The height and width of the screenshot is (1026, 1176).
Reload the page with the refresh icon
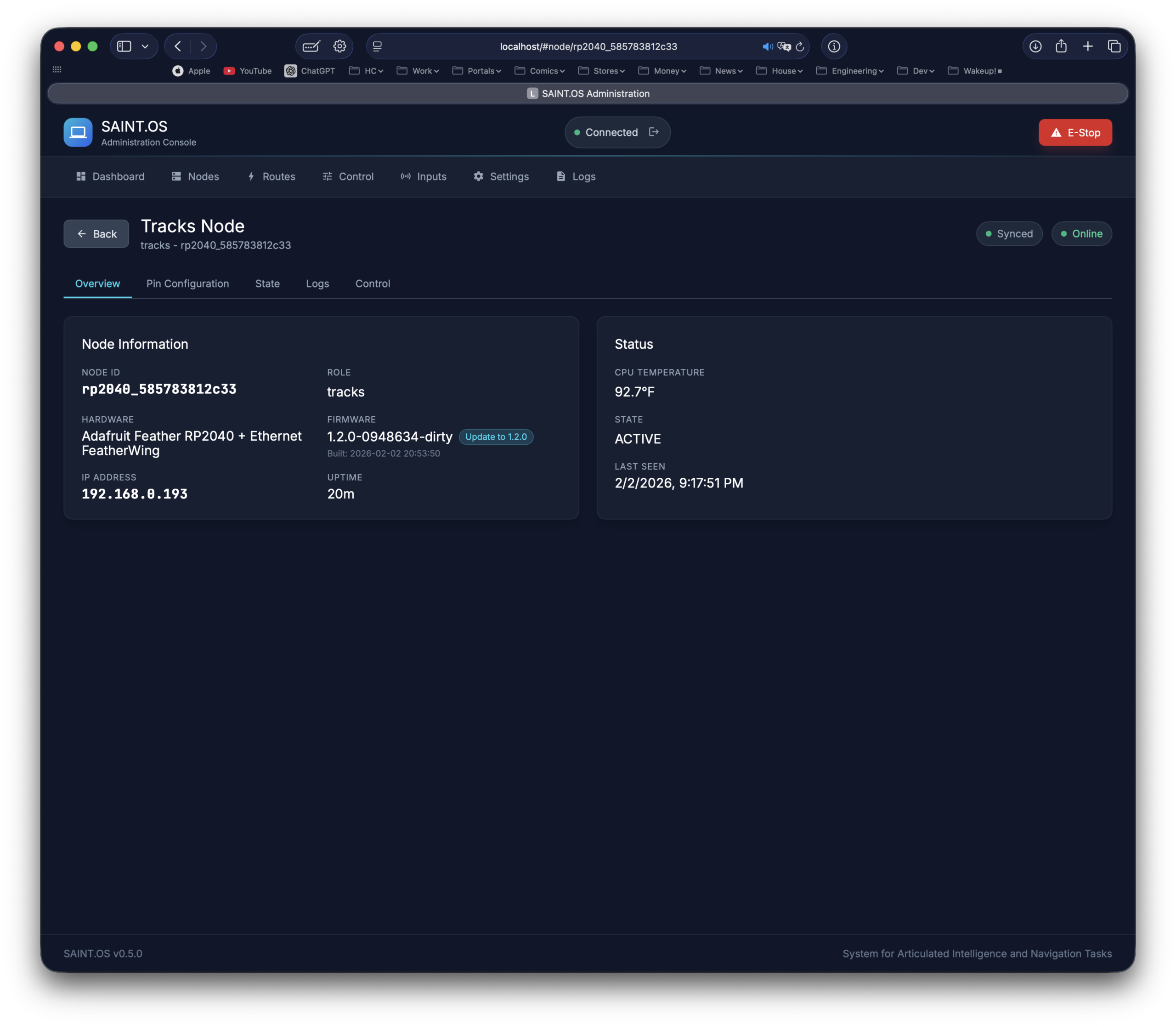(x=800, y=46)
